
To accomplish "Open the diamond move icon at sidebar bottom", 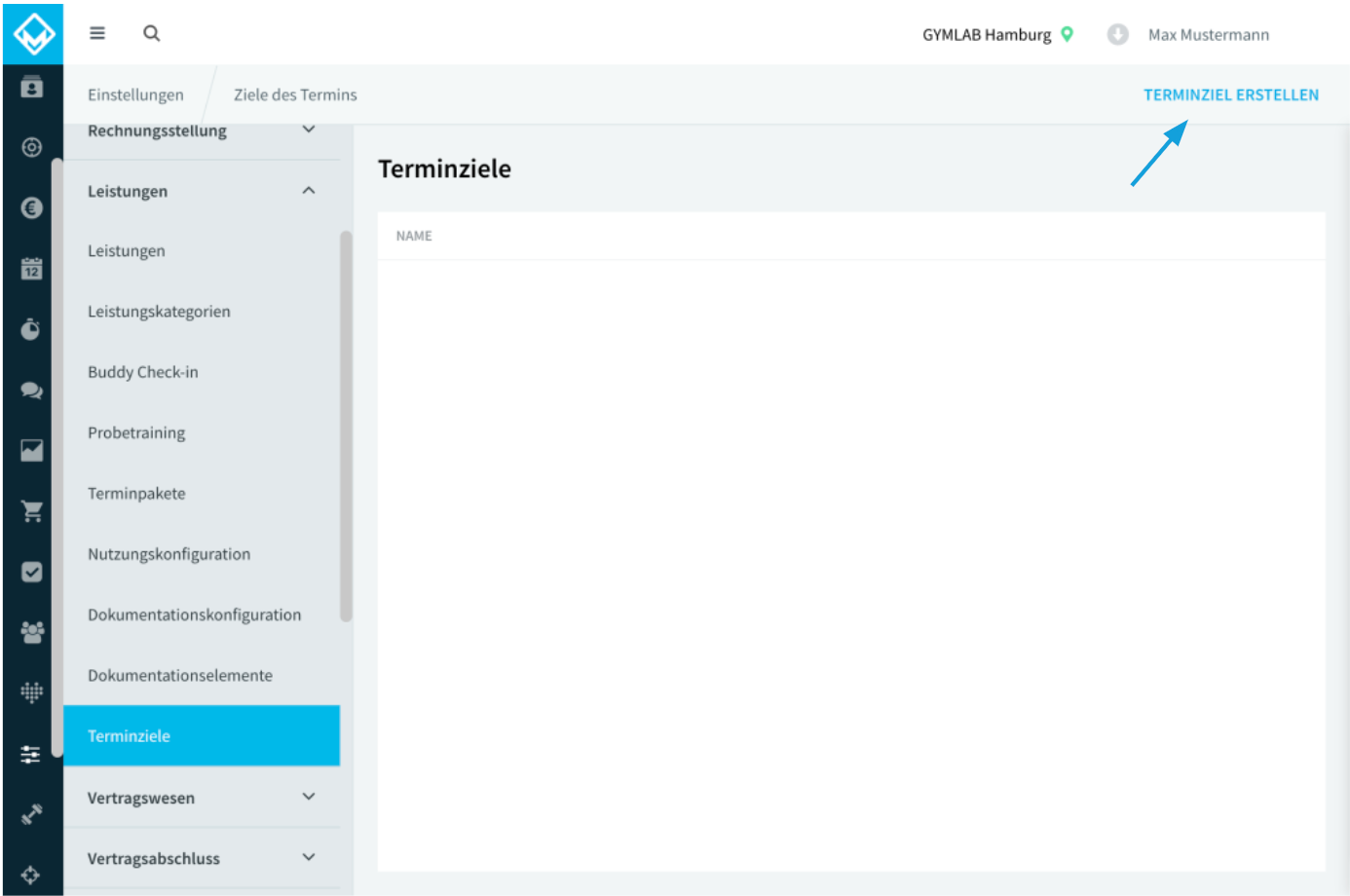I will click(x=31, y=875).
